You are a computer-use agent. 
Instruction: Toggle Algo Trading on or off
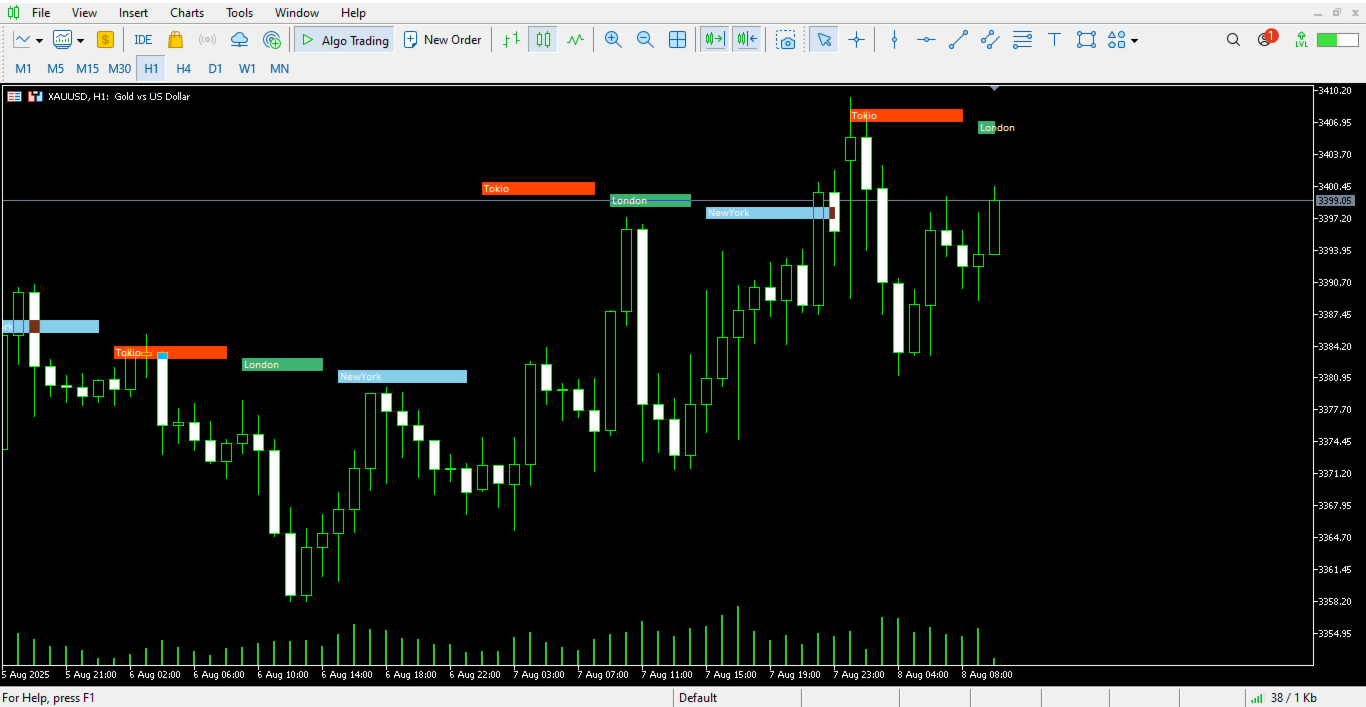pos(344,40)
